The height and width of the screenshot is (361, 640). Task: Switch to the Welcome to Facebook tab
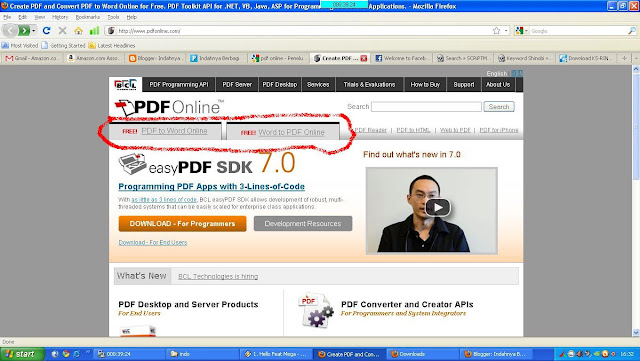point(402,58)
